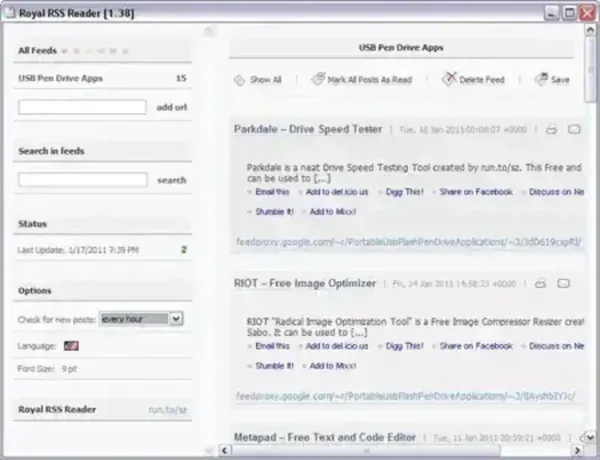Click the Show All diamond icon
Screen dimensions: 600x460
[x=240, y=80]
